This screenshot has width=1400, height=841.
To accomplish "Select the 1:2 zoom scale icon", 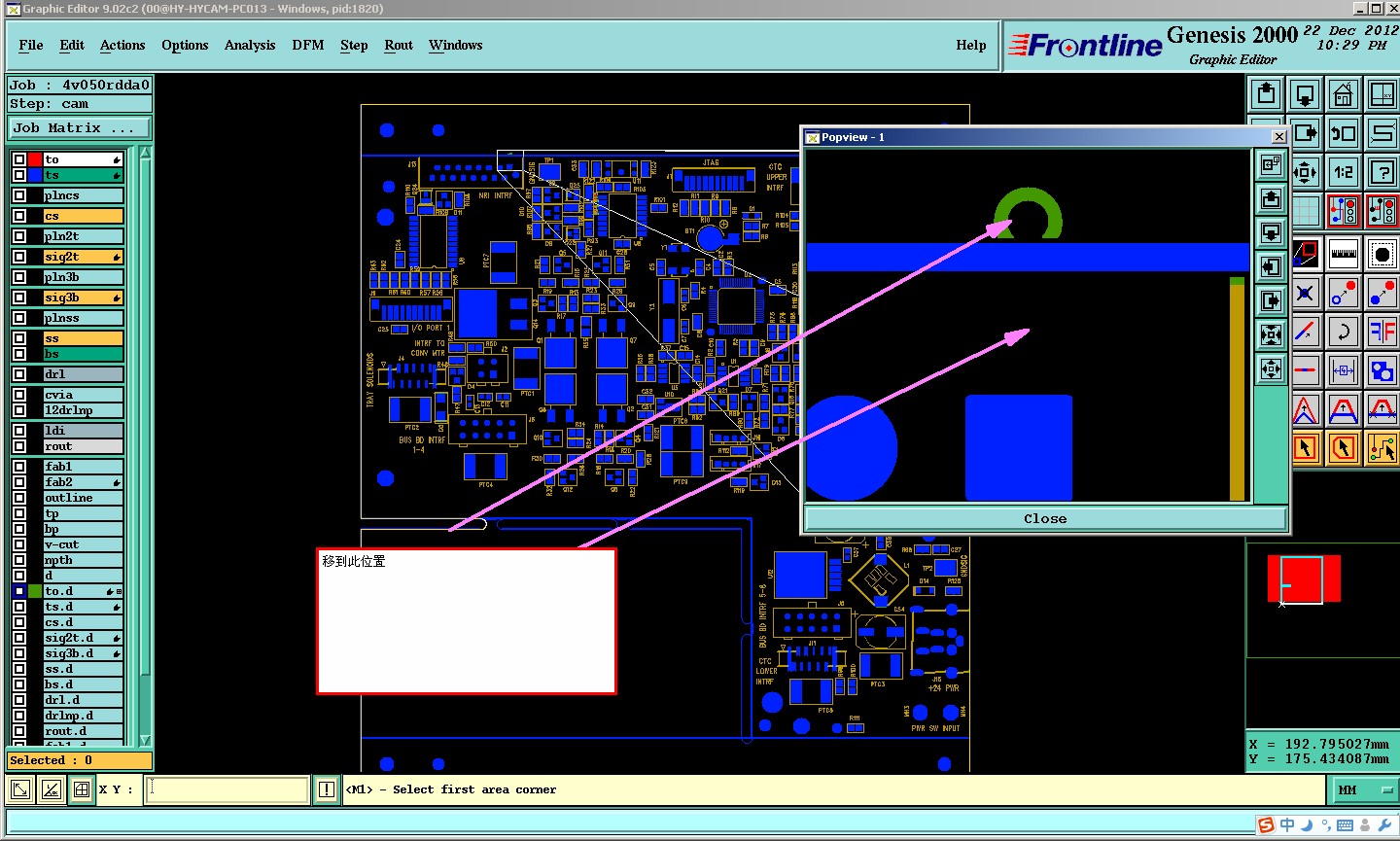I will click(x=1343, y=172).
